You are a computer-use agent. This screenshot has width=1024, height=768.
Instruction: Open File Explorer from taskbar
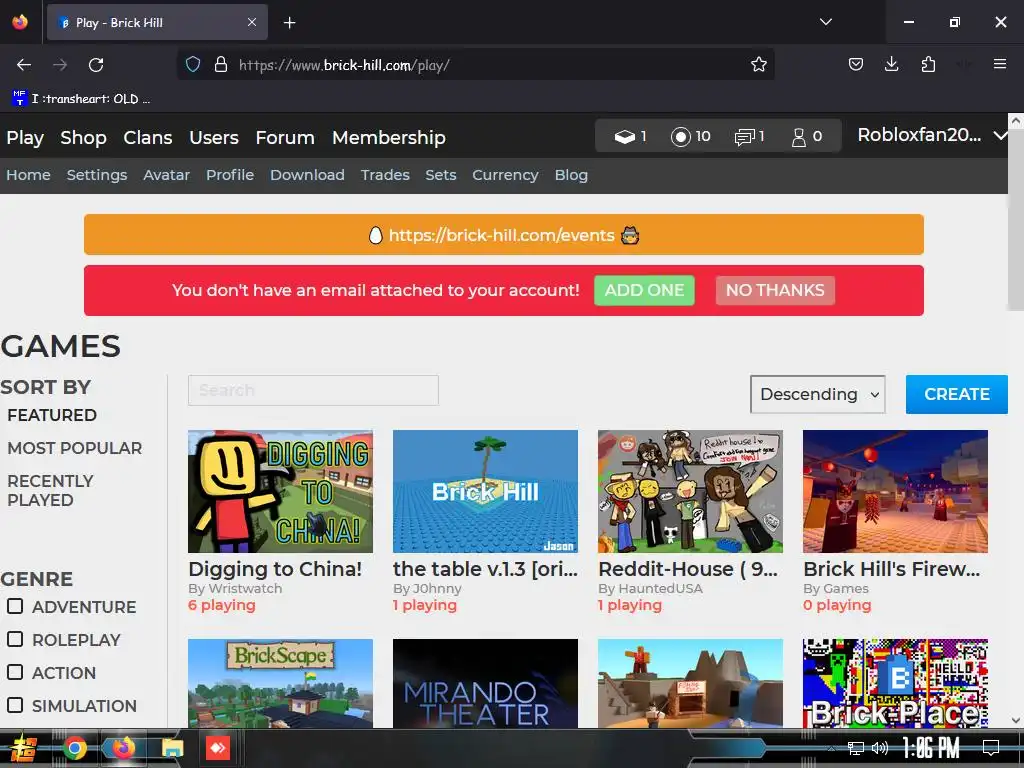(172, 748)
